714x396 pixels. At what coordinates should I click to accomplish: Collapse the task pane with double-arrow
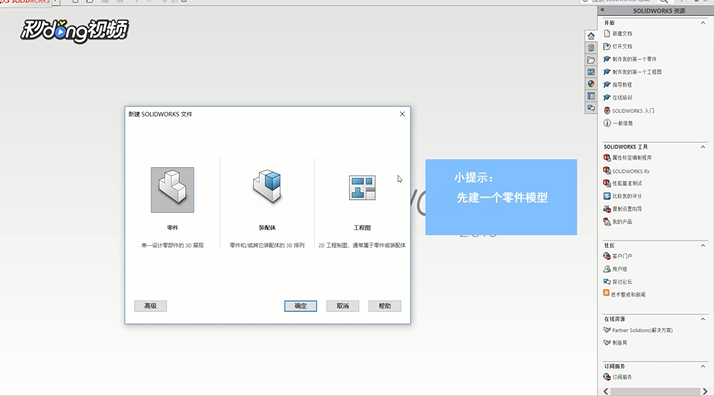coord(602,10)
